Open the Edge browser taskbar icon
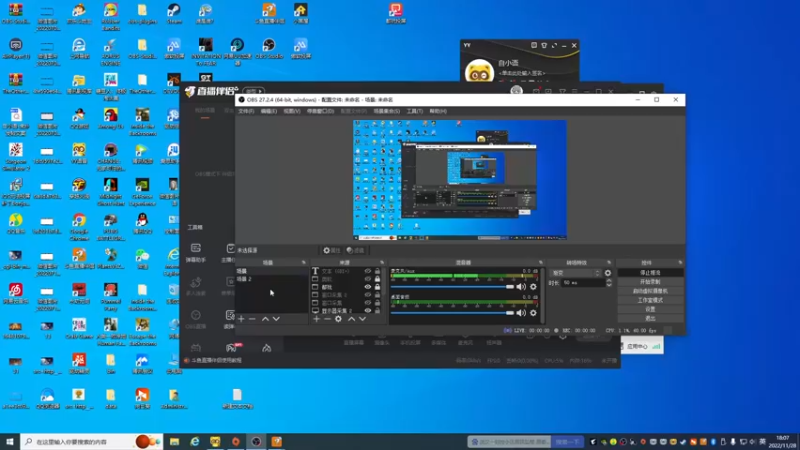Screen dimensions: 800x450 coord(195,442)
